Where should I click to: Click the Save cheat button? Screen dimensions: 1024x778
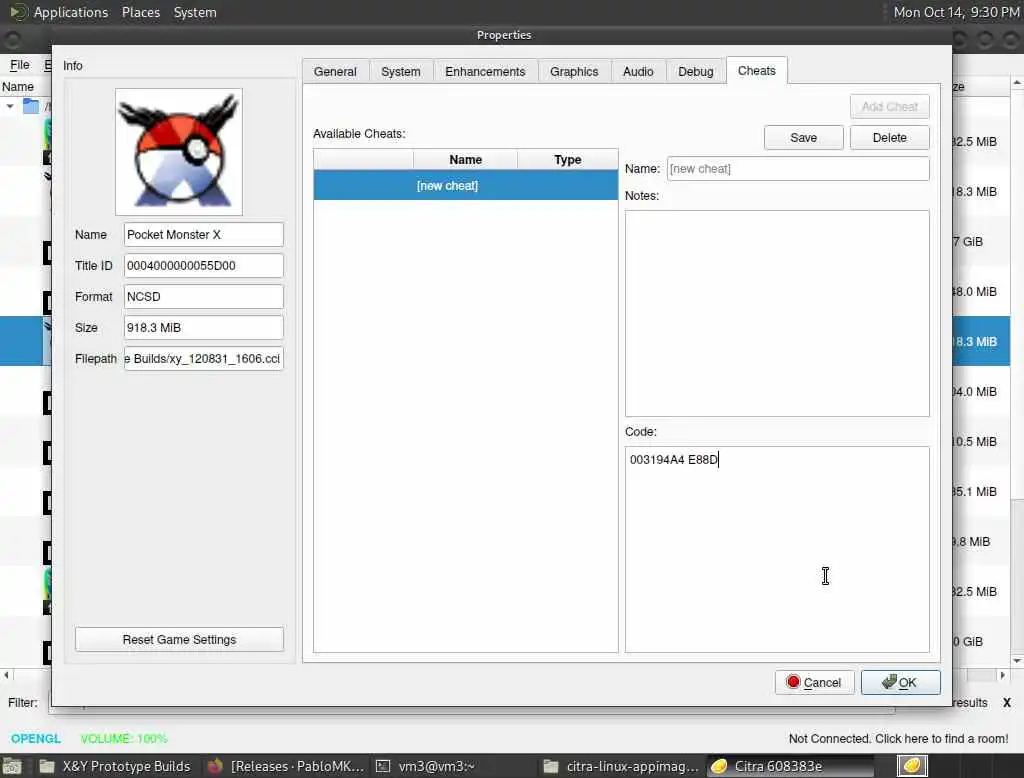coord(803,138)
